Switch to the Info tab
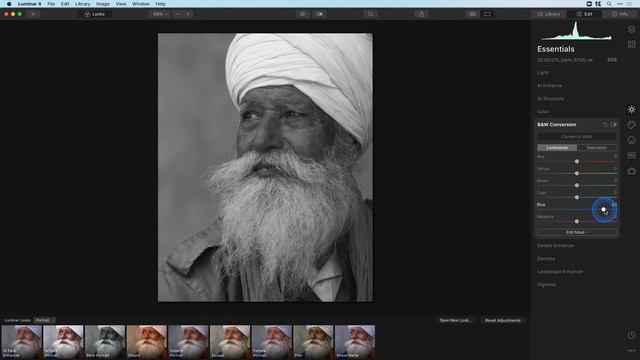 click(x=620, y=14)
